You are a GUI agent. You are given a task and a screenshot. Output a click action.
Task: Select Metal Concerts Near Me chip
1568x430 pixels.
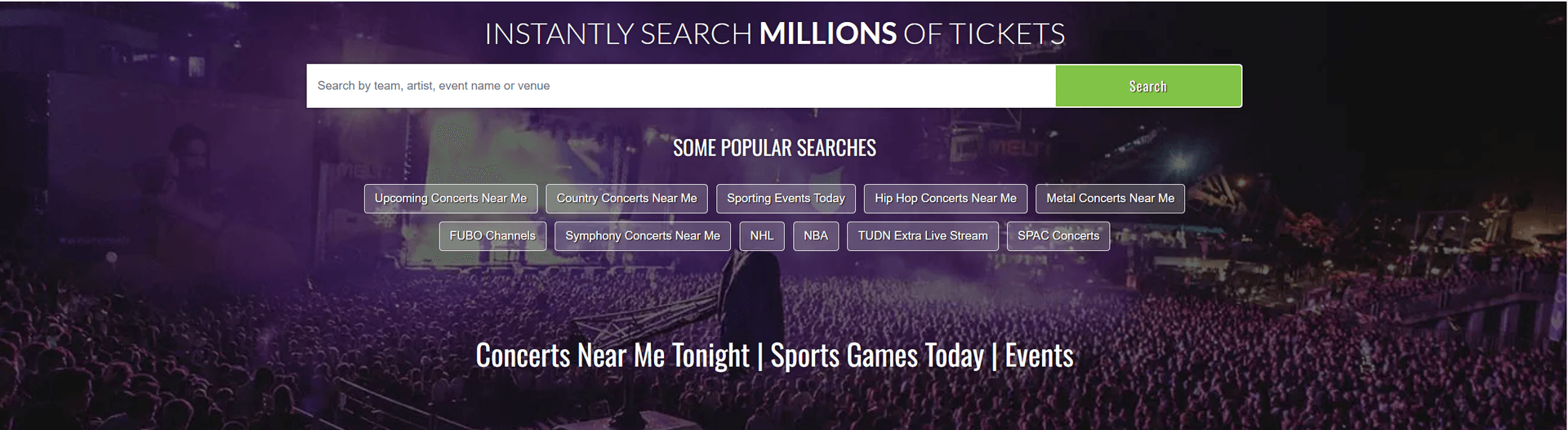click(x=1110, y=199)
